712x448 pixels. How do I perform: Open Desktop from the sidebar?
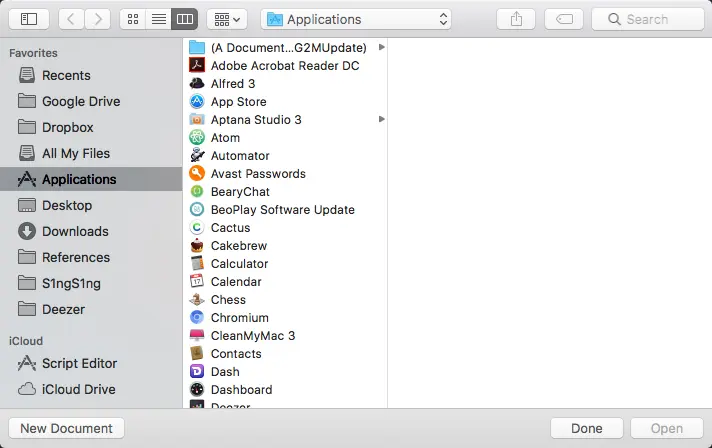point(91,205)
